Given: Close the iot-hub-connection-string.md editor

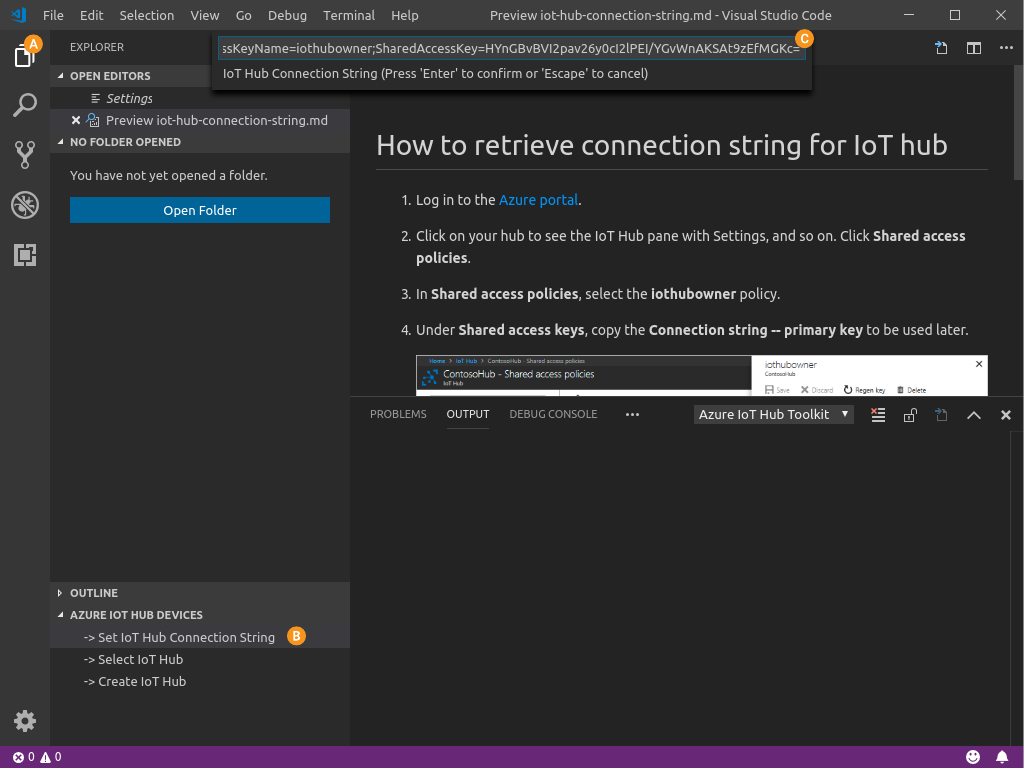Looking at the screenshot, I should (x=76, y=120).
